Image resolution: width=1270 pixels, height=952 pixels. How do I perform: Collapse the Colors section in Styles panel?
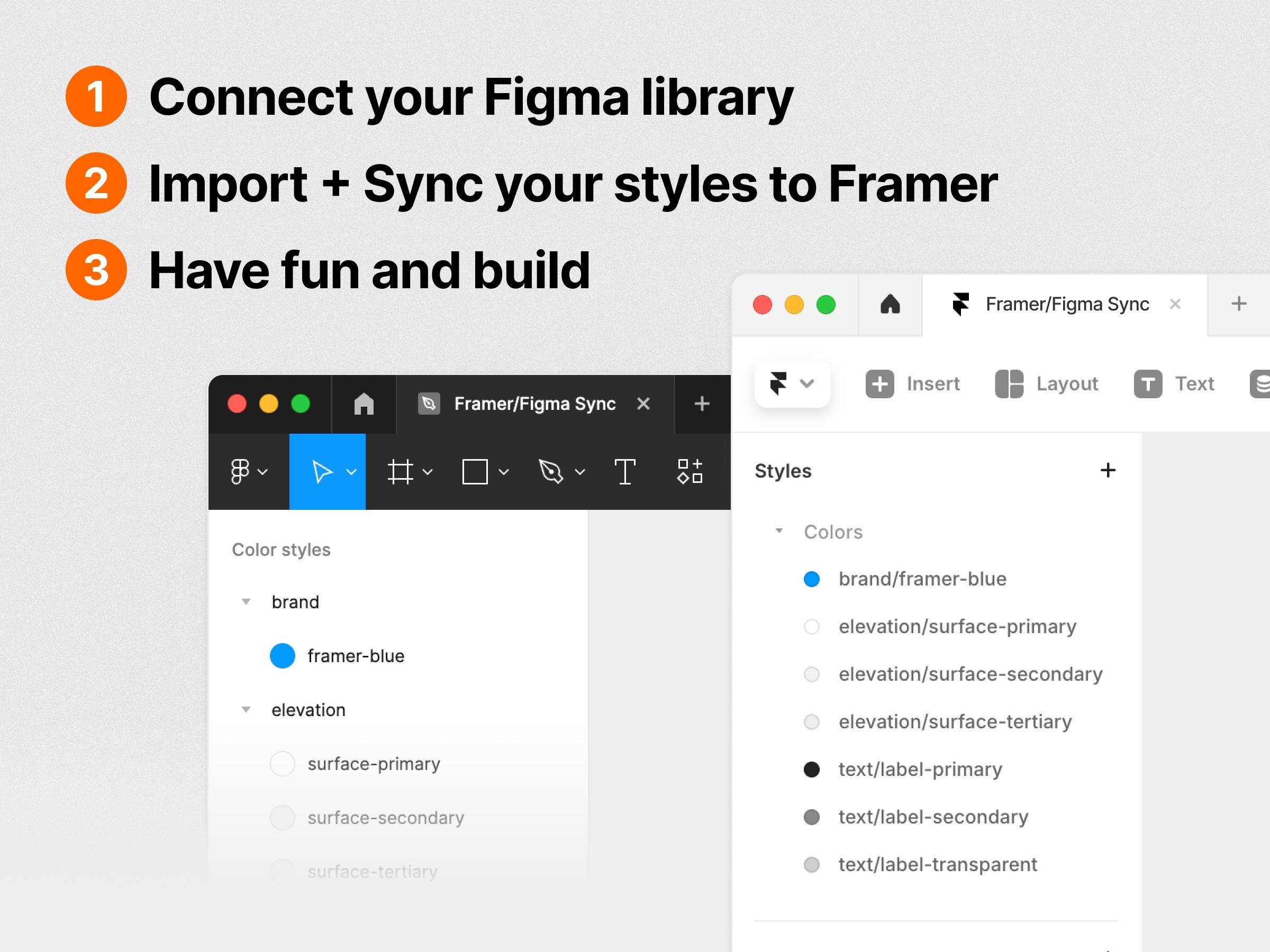[x=780, y=530]
